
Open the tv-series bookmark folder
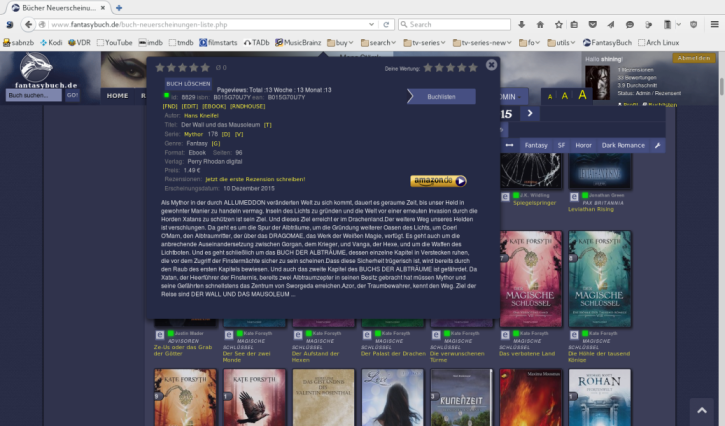pos(422,43)
